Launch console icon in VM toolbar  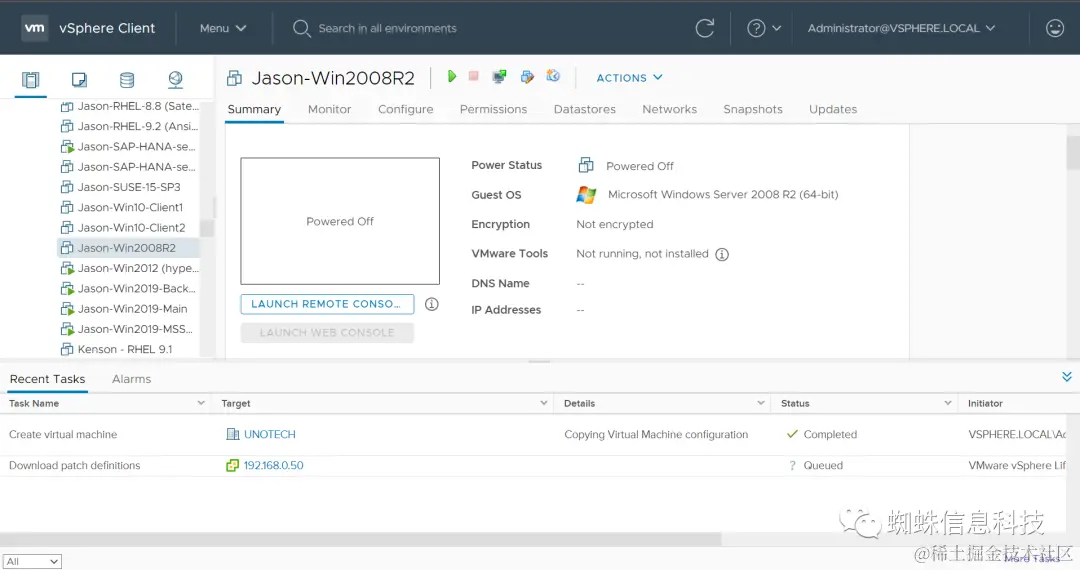point(499,76)
